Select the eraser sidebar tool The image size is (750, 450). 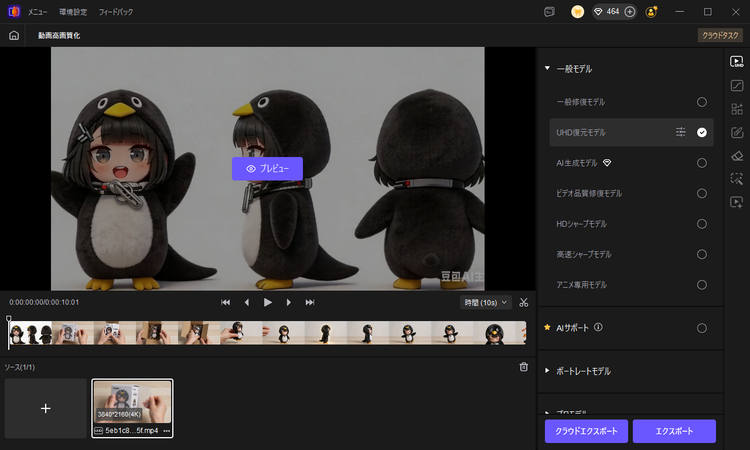[737, 156]
